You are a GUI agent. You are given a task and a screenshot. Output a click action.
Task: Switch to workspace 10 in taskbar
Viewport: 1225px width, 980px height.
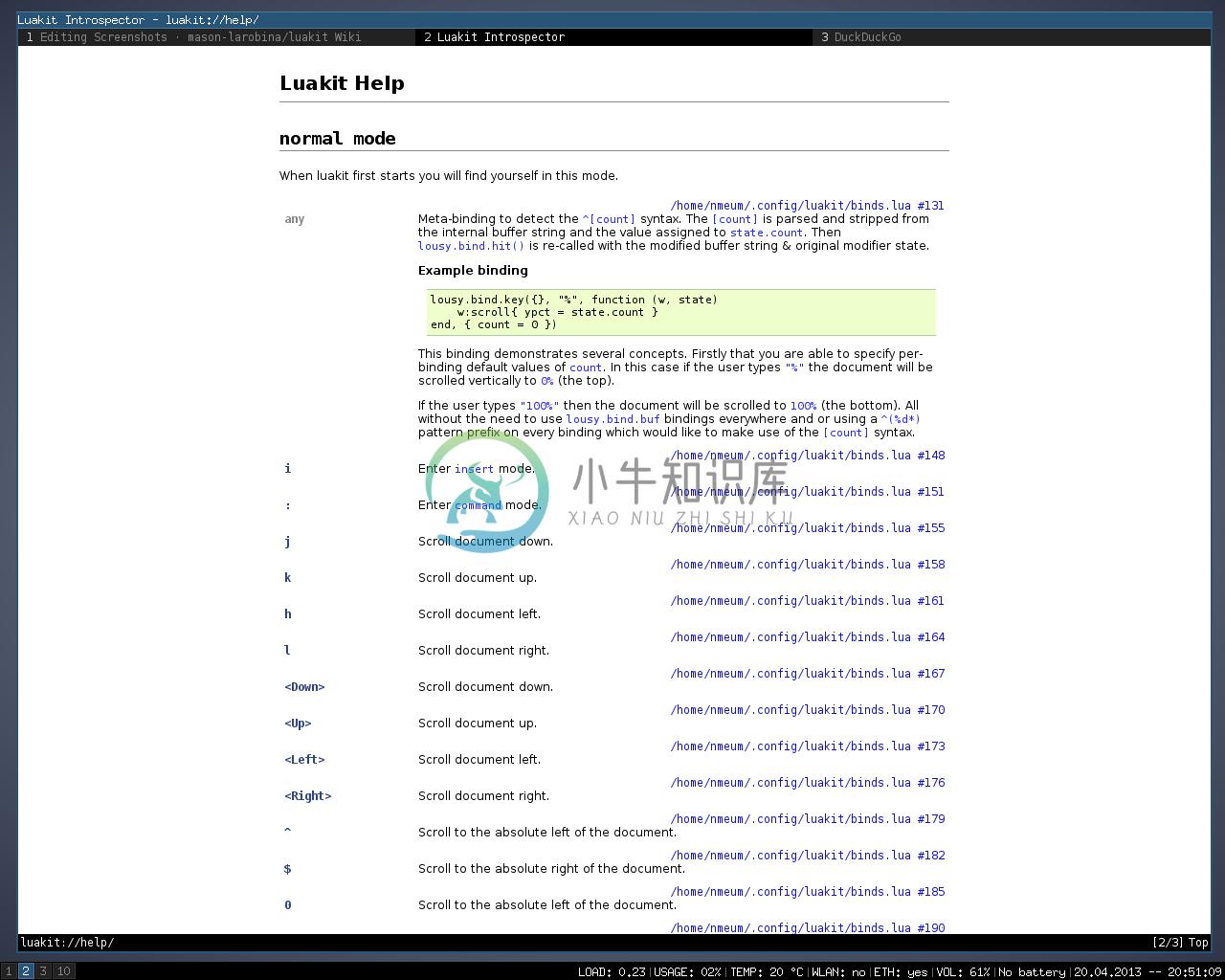coord(63,971)
